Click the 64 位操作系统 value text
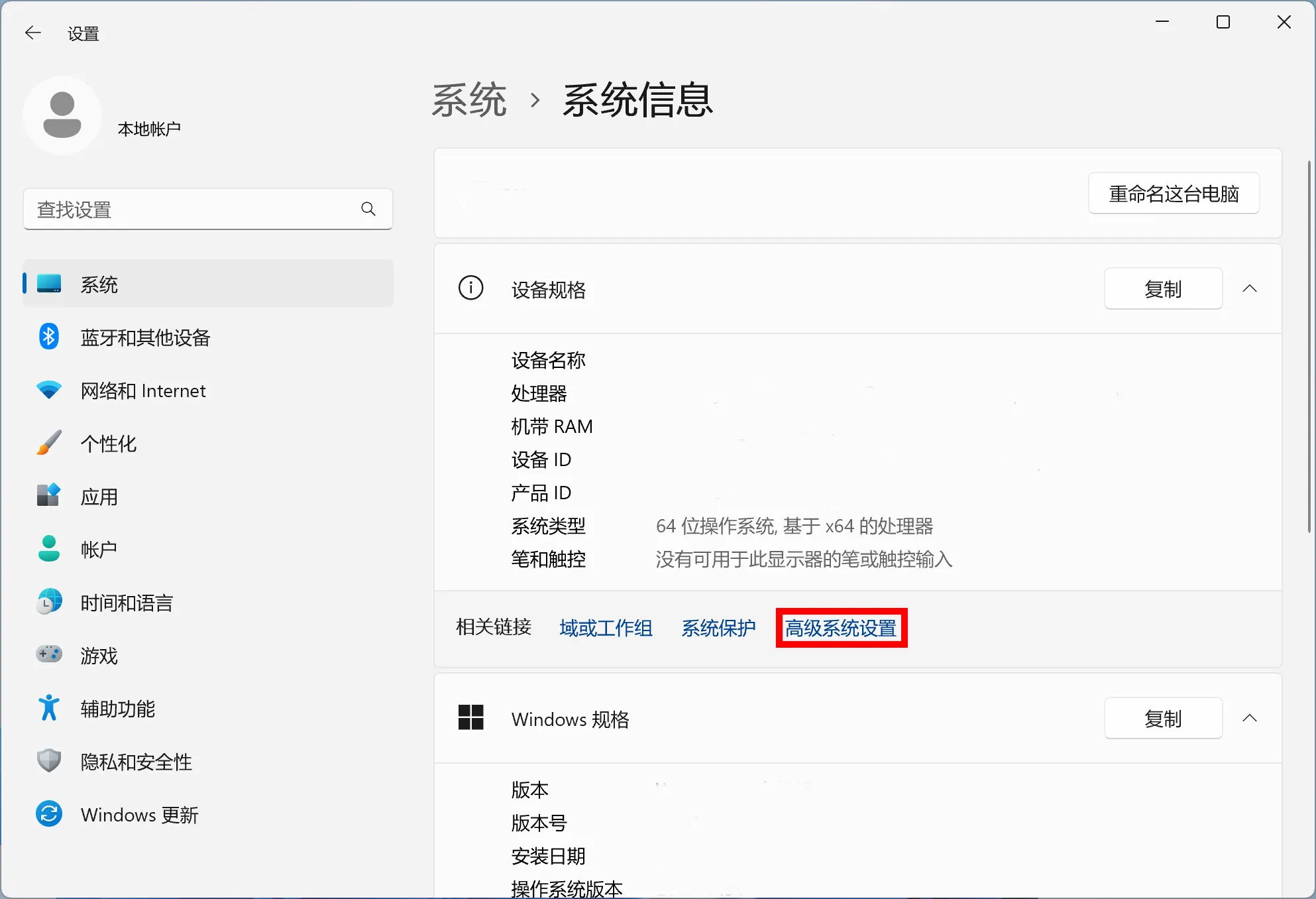The image size is (1316, 899). click(x=795, y=526)
